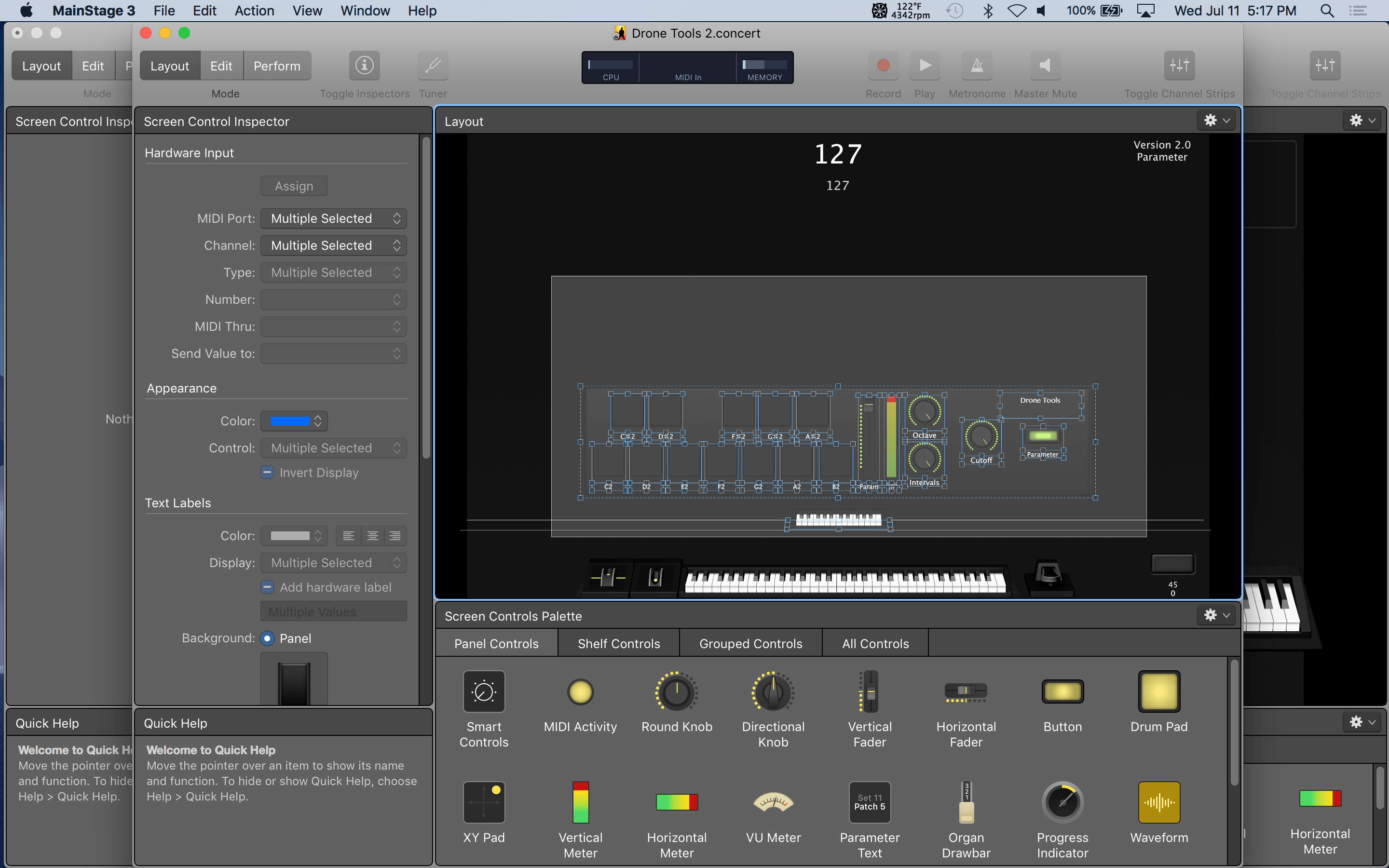The image size is (1389, 868).
Task: Open the File menu
Action: [164, 11]
